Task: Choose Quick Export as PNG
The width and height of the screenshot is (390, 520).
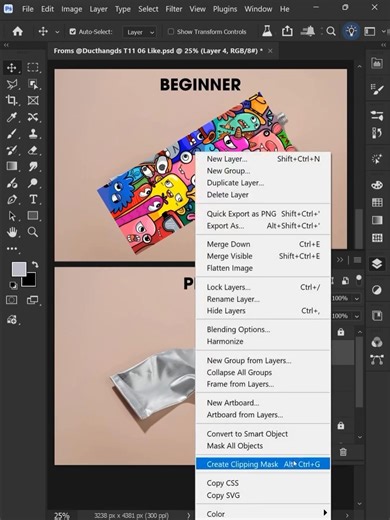Action: pyautogui.click(x=263, y=214)
